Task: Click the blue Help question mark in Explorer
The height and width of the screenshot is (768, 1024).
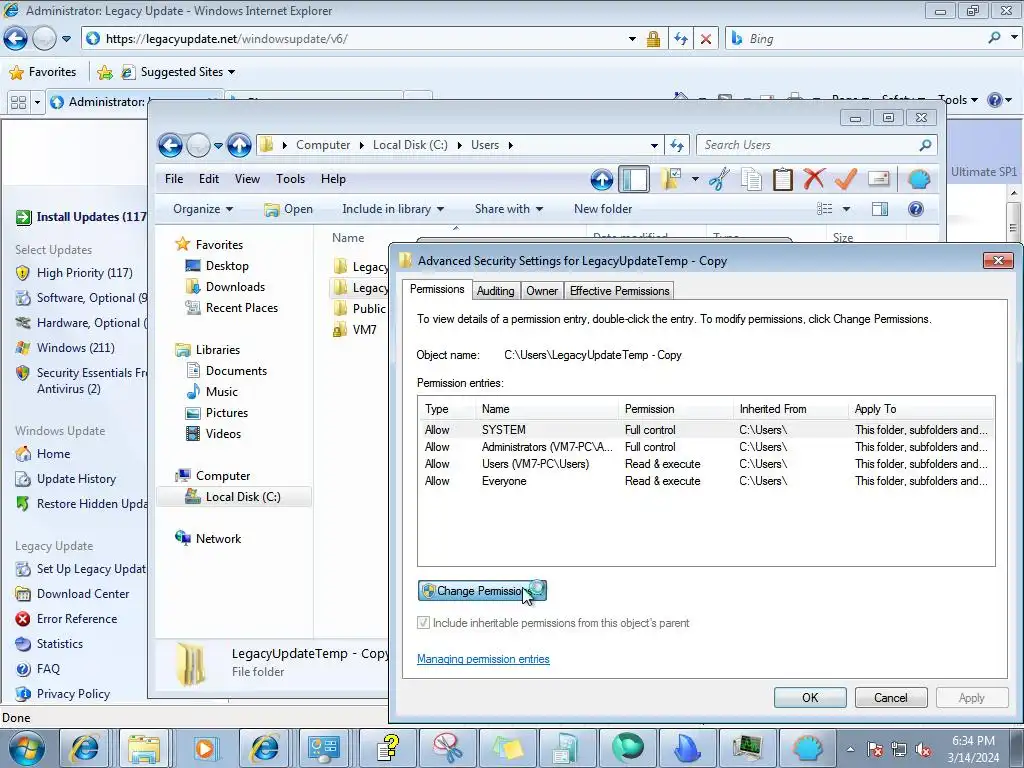Action: coord(916,209)
